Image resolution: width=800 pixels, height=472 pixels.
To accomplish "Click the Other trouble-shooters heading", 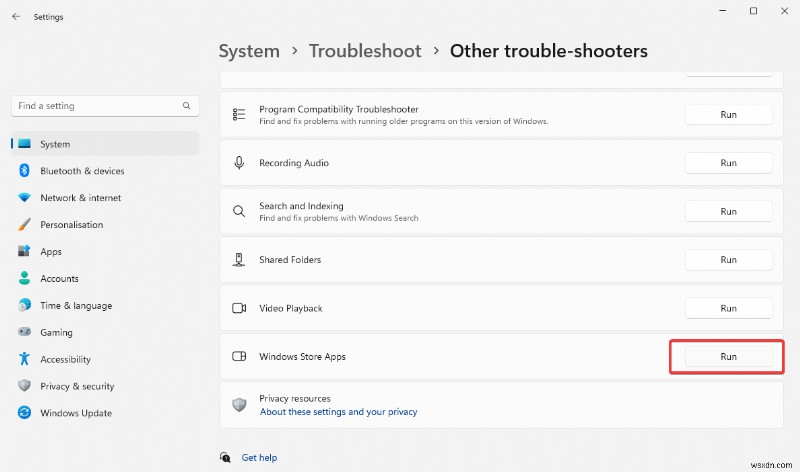I will (x=548, y=51).
